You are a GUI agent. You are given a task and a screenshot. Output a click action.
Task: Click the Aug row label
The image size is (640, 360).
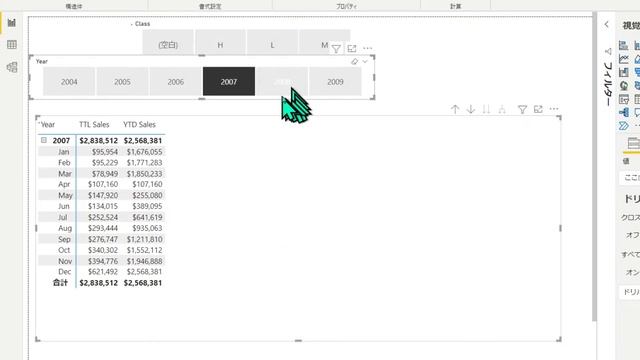64,228
